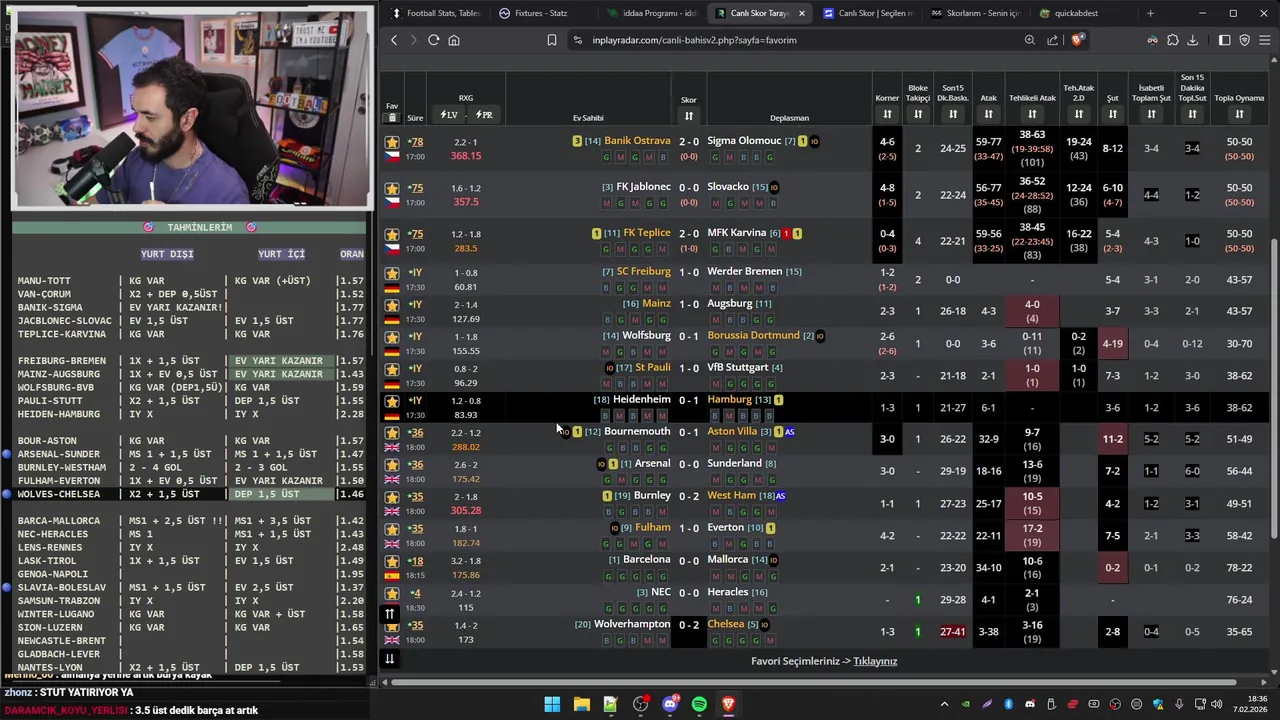
Task: Sort by Topla Oynama column arrows
Action: pos(1239,114)
